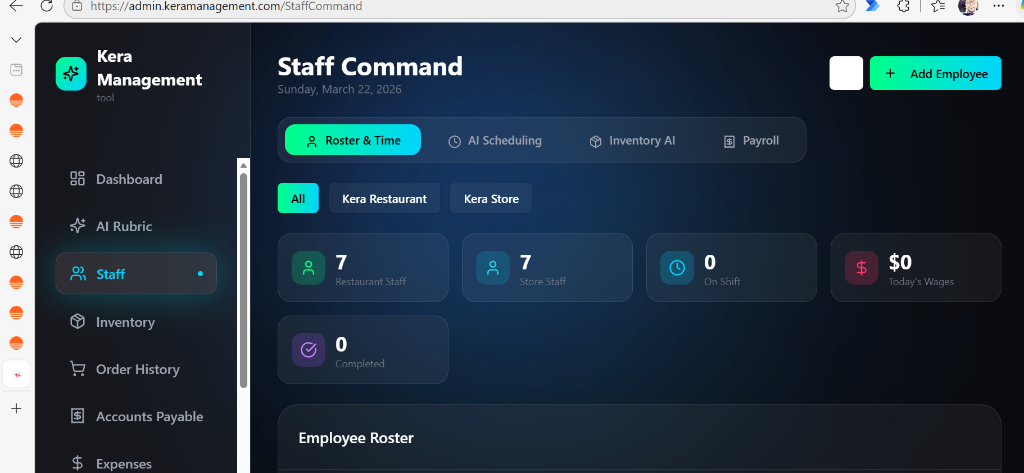Screen dimensions: 1024x473
Task: Click the 'Completed' label
Action: coord(360,364)
